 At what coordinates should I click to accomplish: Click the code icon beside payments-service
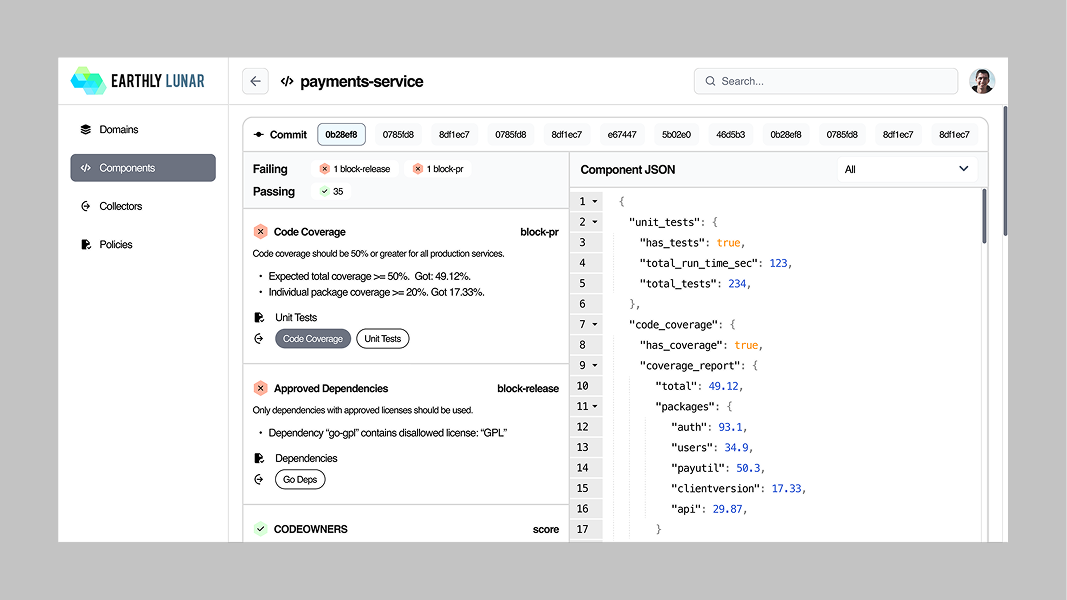point(287,81)
